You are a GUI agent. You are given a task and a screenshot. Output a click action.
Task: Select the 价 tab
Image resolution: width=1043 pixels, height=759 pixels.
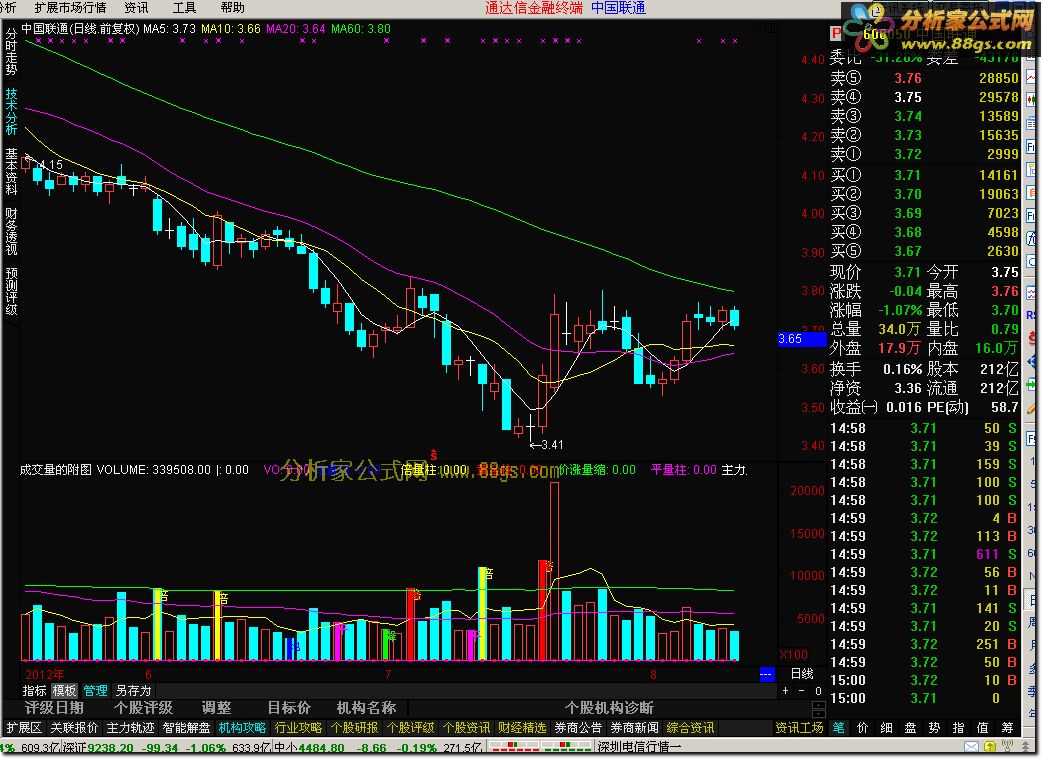coord(862,728)
